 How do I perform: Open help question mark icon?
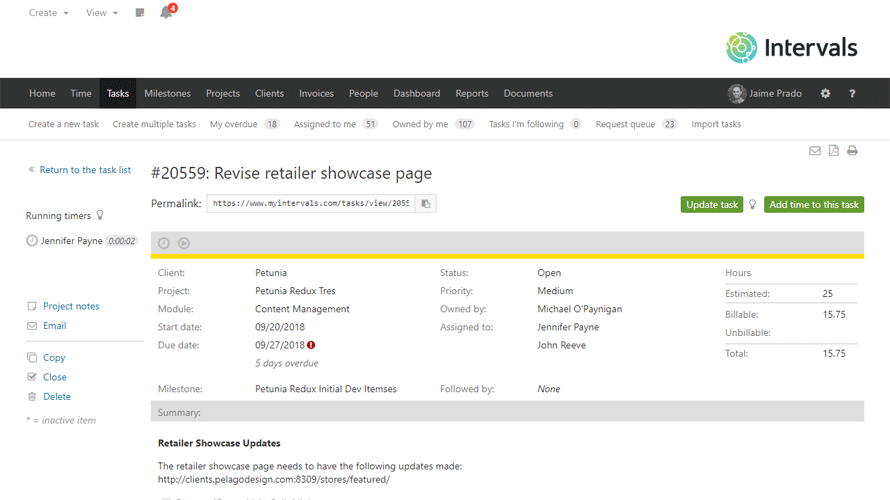[852, 94]
